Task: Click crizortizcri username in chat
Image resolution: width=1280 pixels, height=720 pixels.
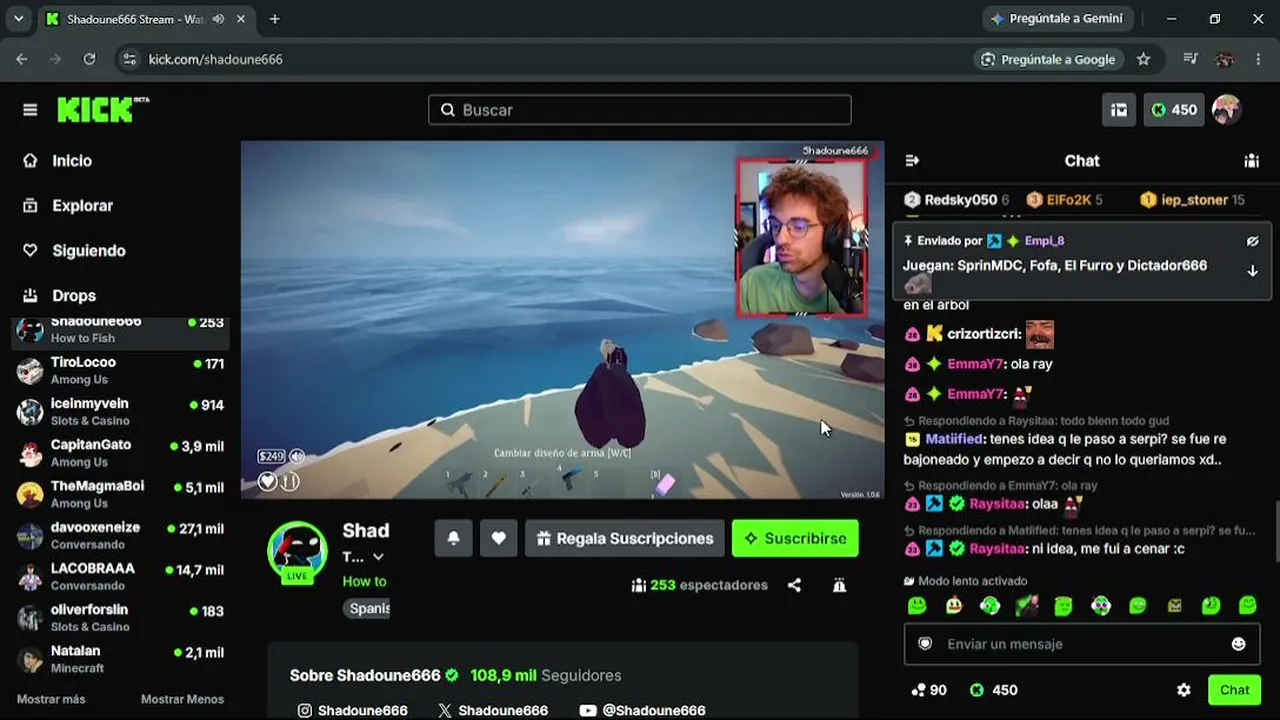Action: click(983, 334)
